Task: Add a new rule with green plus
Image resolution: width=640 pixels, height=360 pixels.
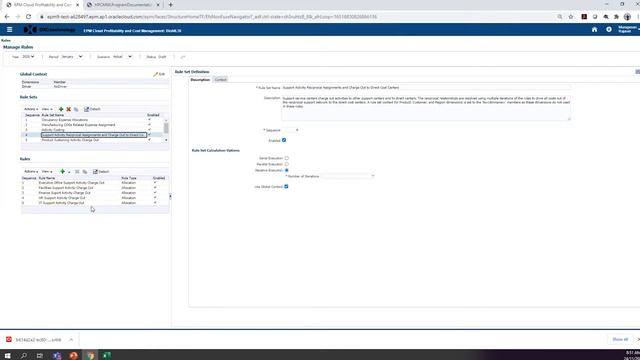Action: pyautogui.click(x=62, y=171)
